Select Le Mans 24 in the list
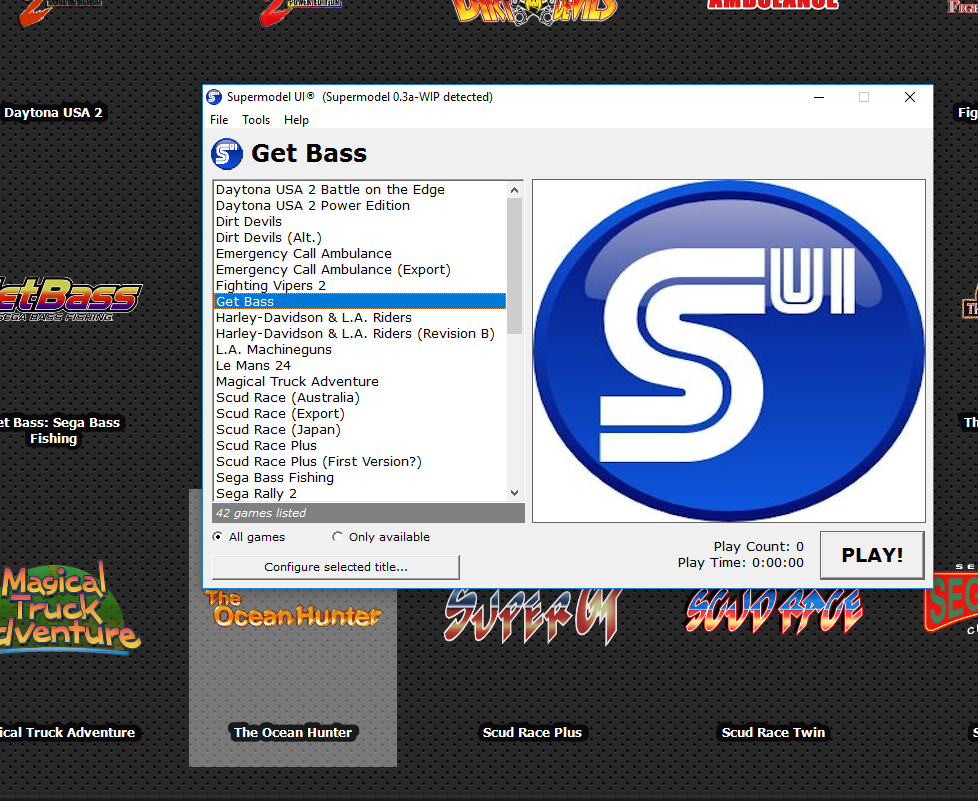Viewport: 978px width, 801px height. click(360, 366)
